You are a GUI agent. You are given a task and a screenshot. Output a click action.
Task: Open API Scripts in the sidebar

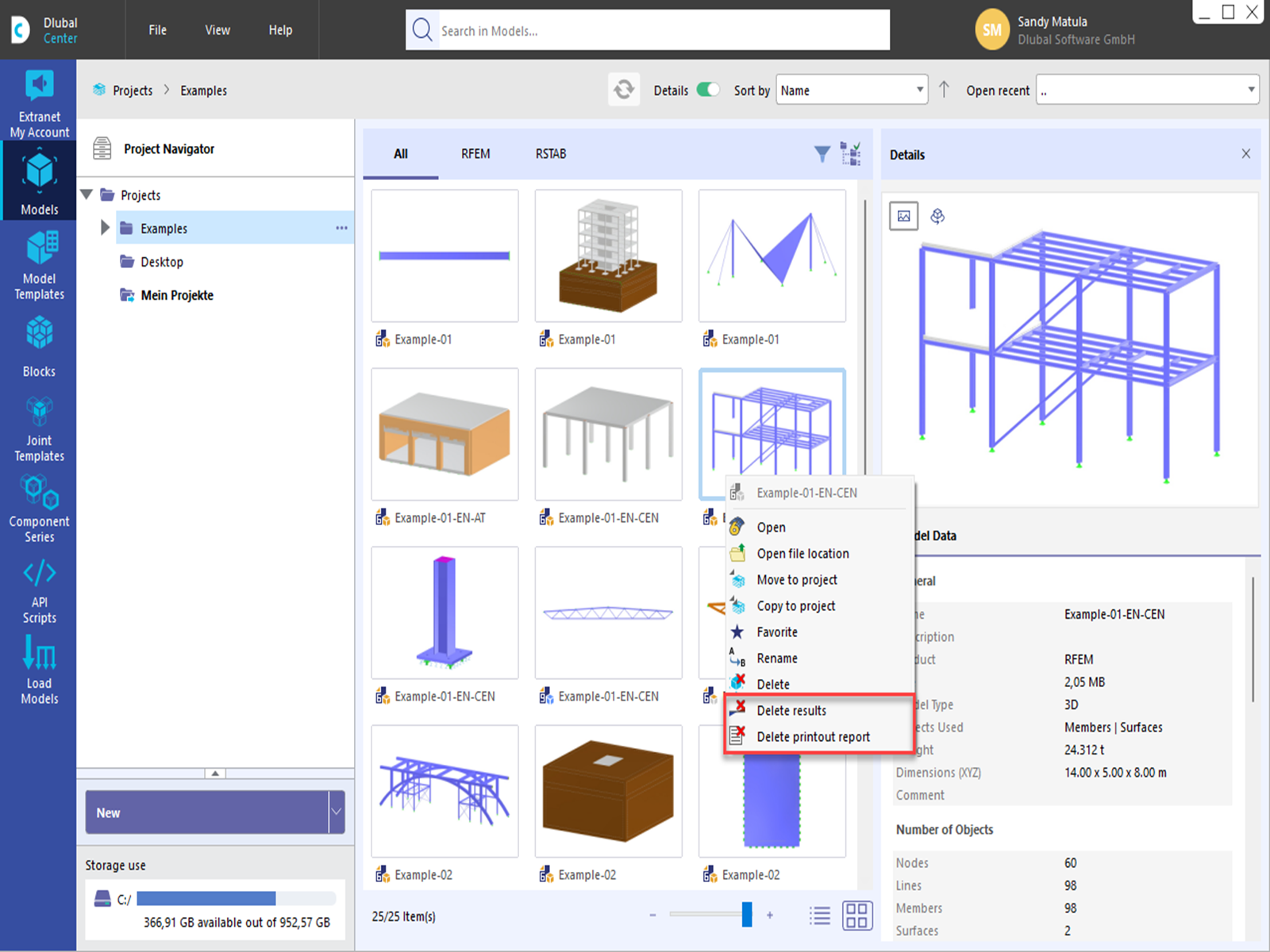[38, 592]
